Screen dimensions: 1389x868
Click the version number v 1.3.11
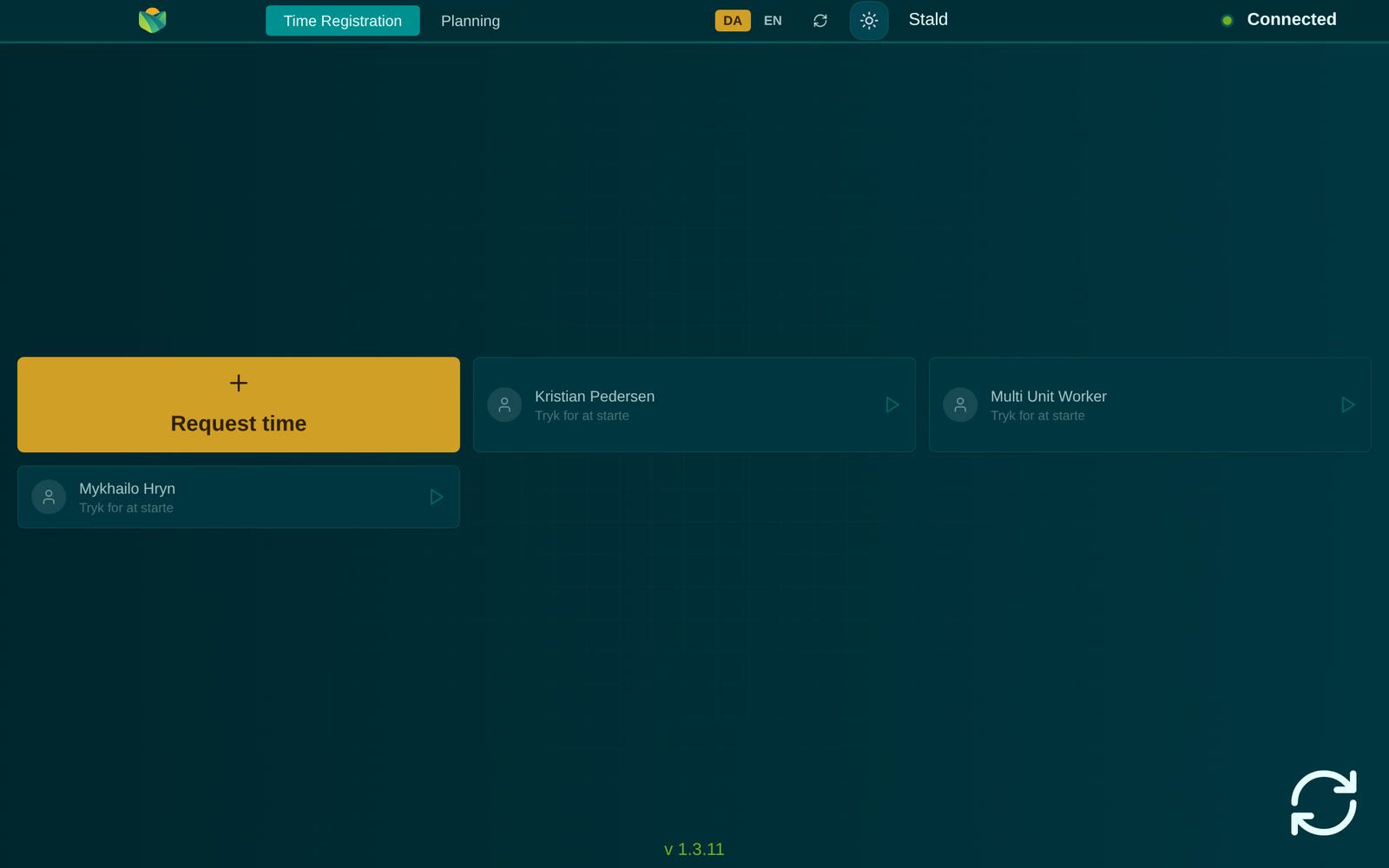[694, 849]
